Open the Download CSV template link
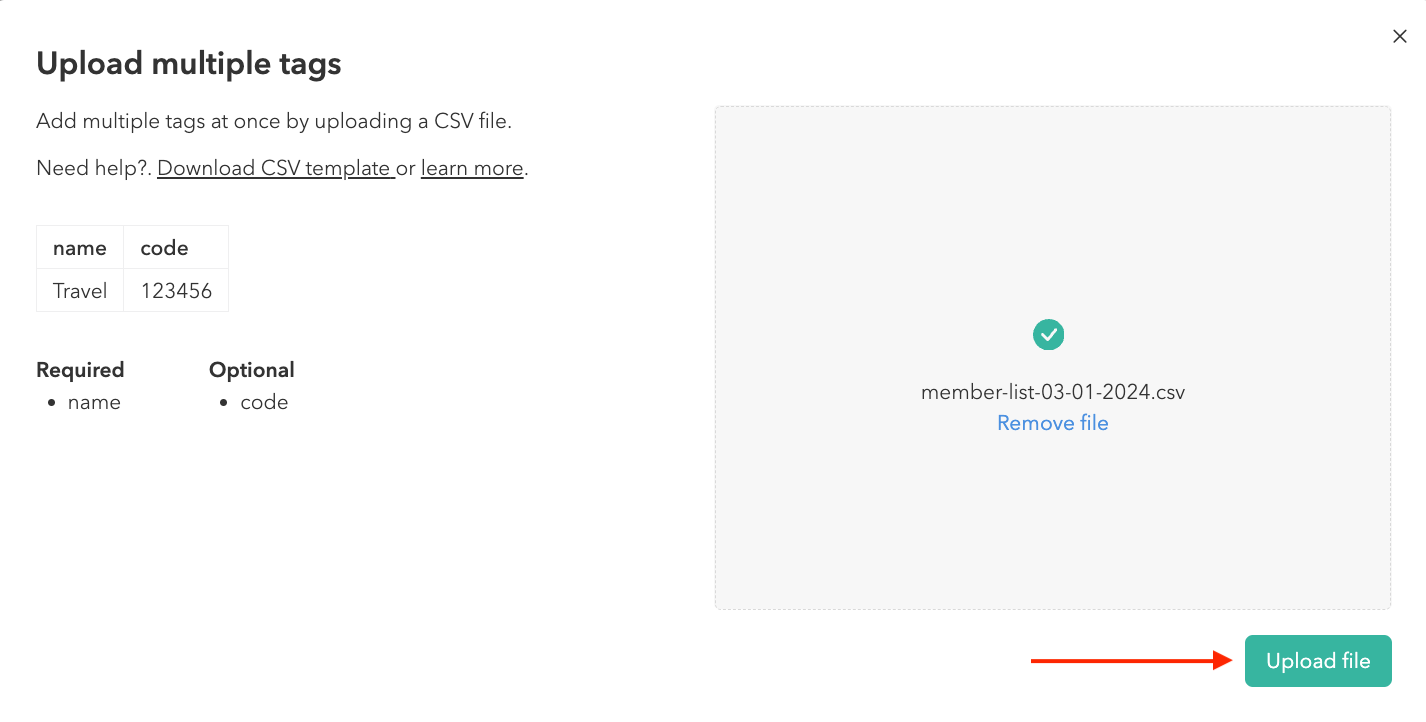1426x722 pixels. click(273, 168)
